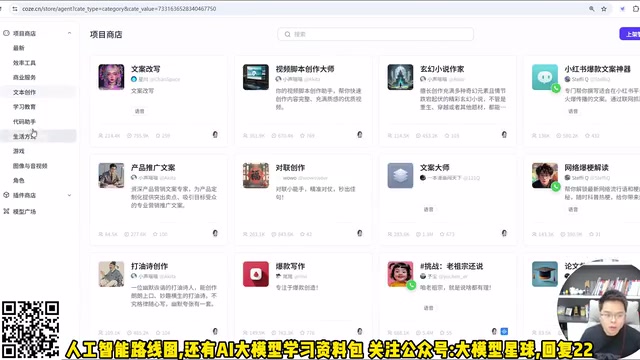Viewport: 640px width, 360px height.
Task: Select the 角色 category
Action: point(19,180)
